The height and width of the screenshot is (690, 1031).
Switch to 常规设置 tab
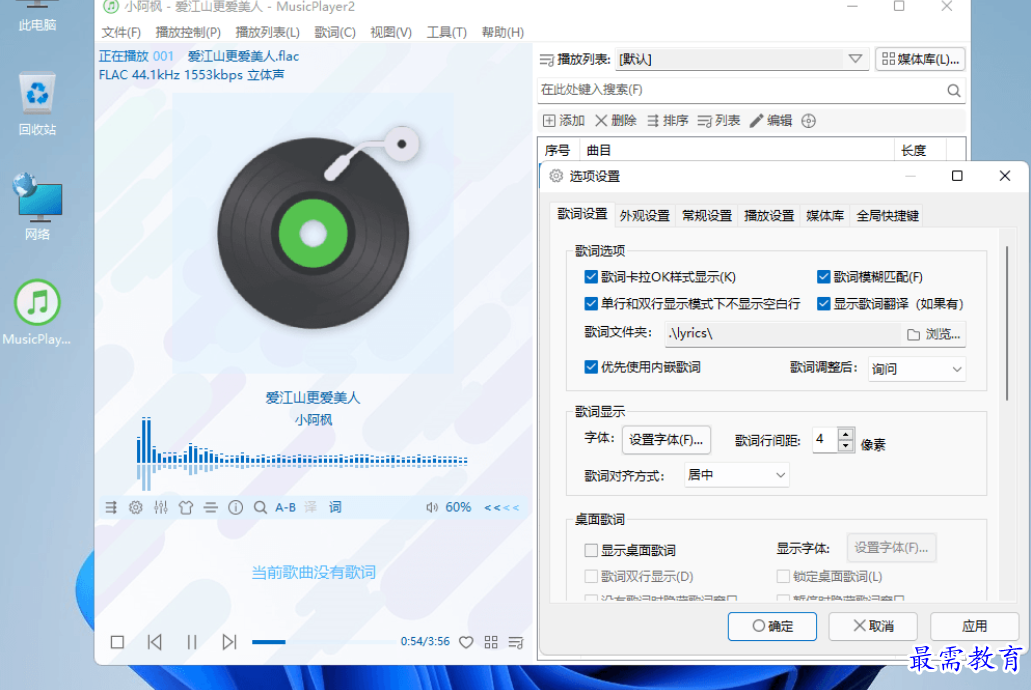point(707,216)
